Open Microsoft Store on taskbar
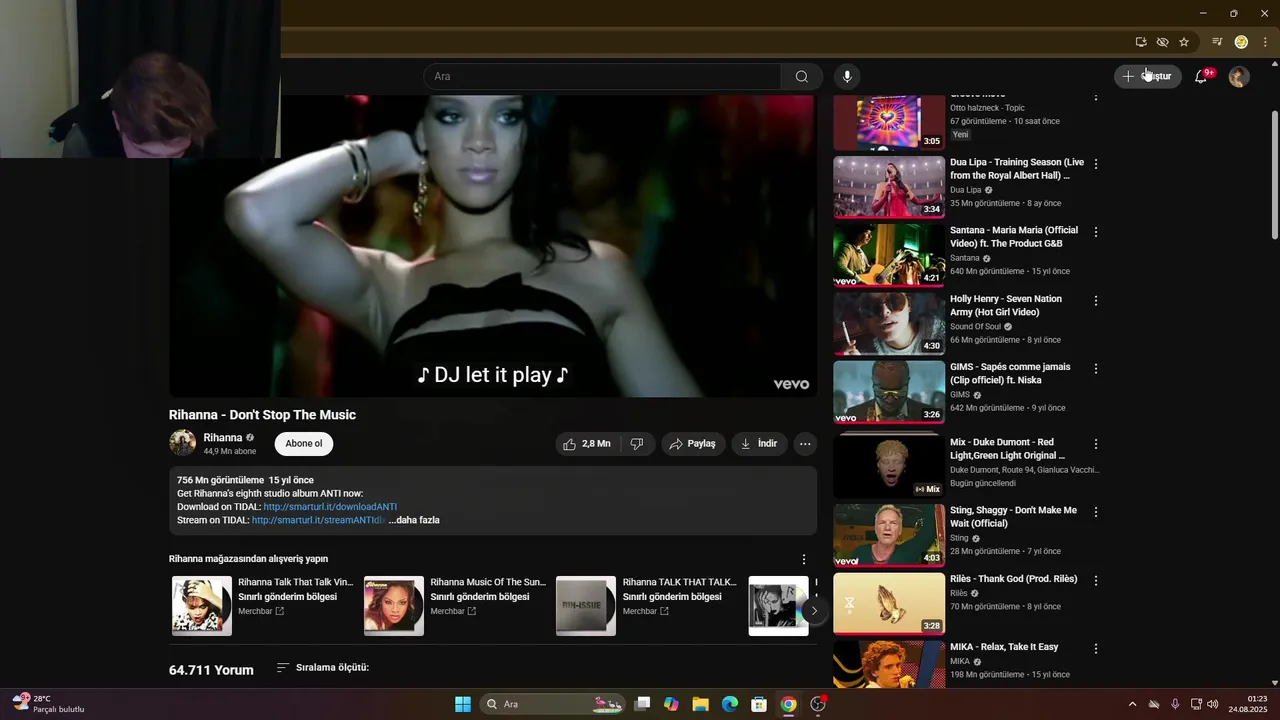Viewport: 1280px width, 720px height. [759, 704]
